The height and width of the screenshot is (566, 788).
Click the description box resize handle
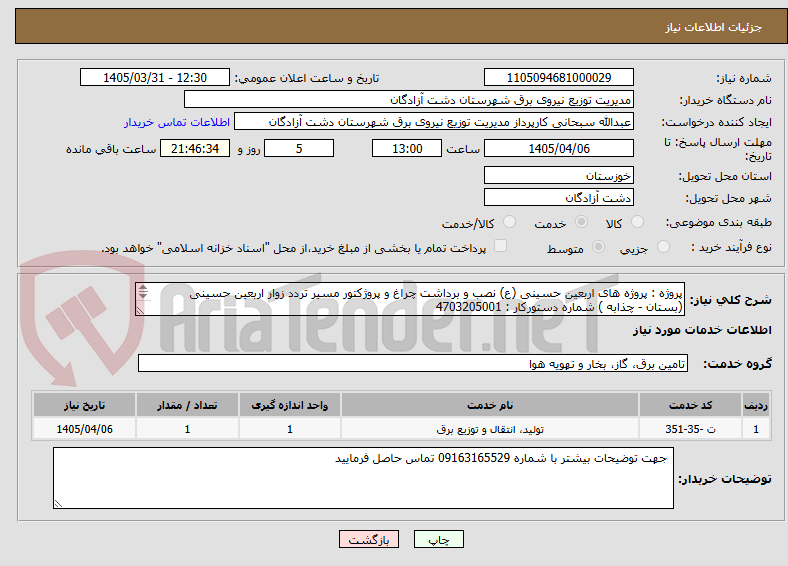click(x=141, y=311)
